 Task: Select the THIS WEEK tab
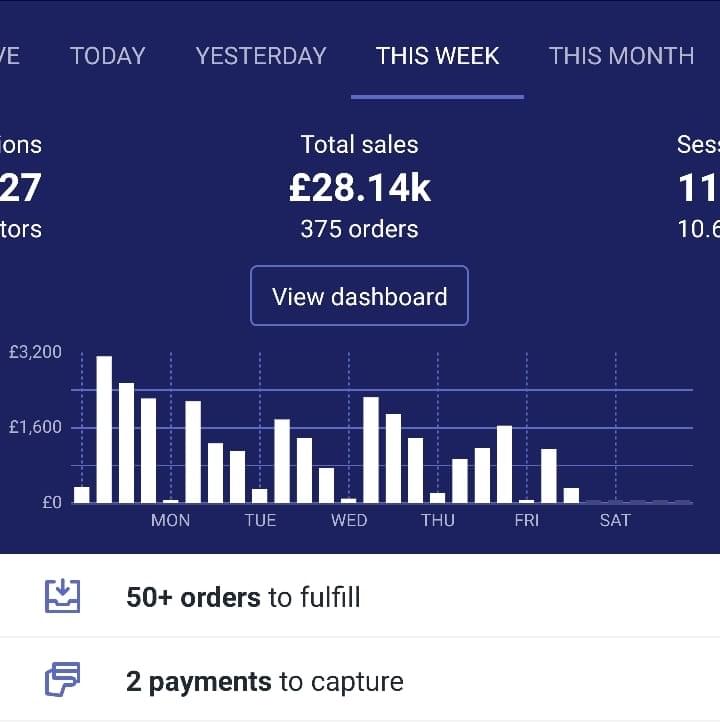point(437,56)
